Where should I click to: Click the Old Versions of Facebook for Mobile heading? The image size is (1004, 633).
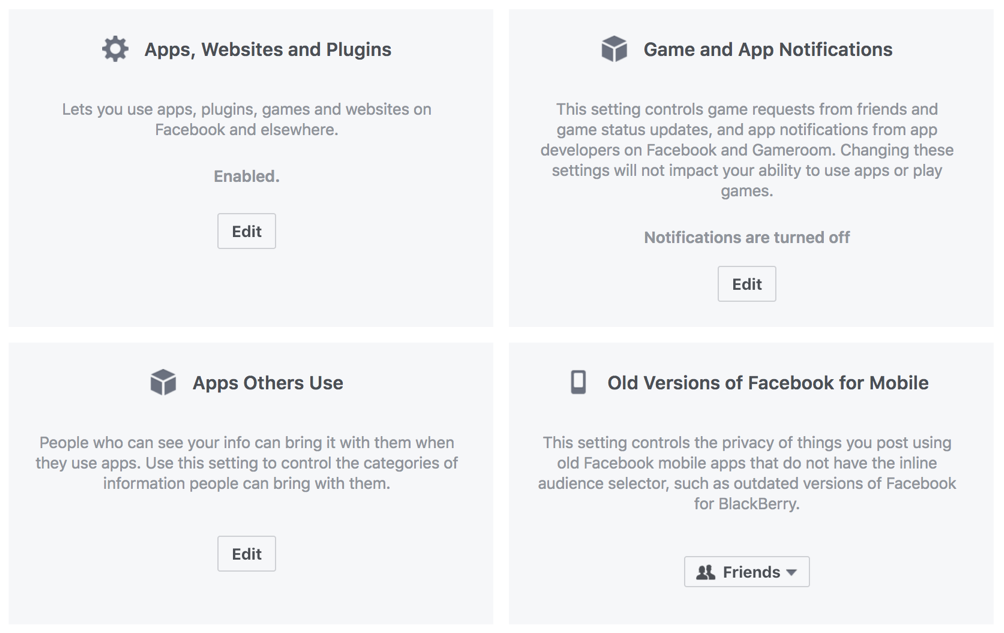[768, 382]
